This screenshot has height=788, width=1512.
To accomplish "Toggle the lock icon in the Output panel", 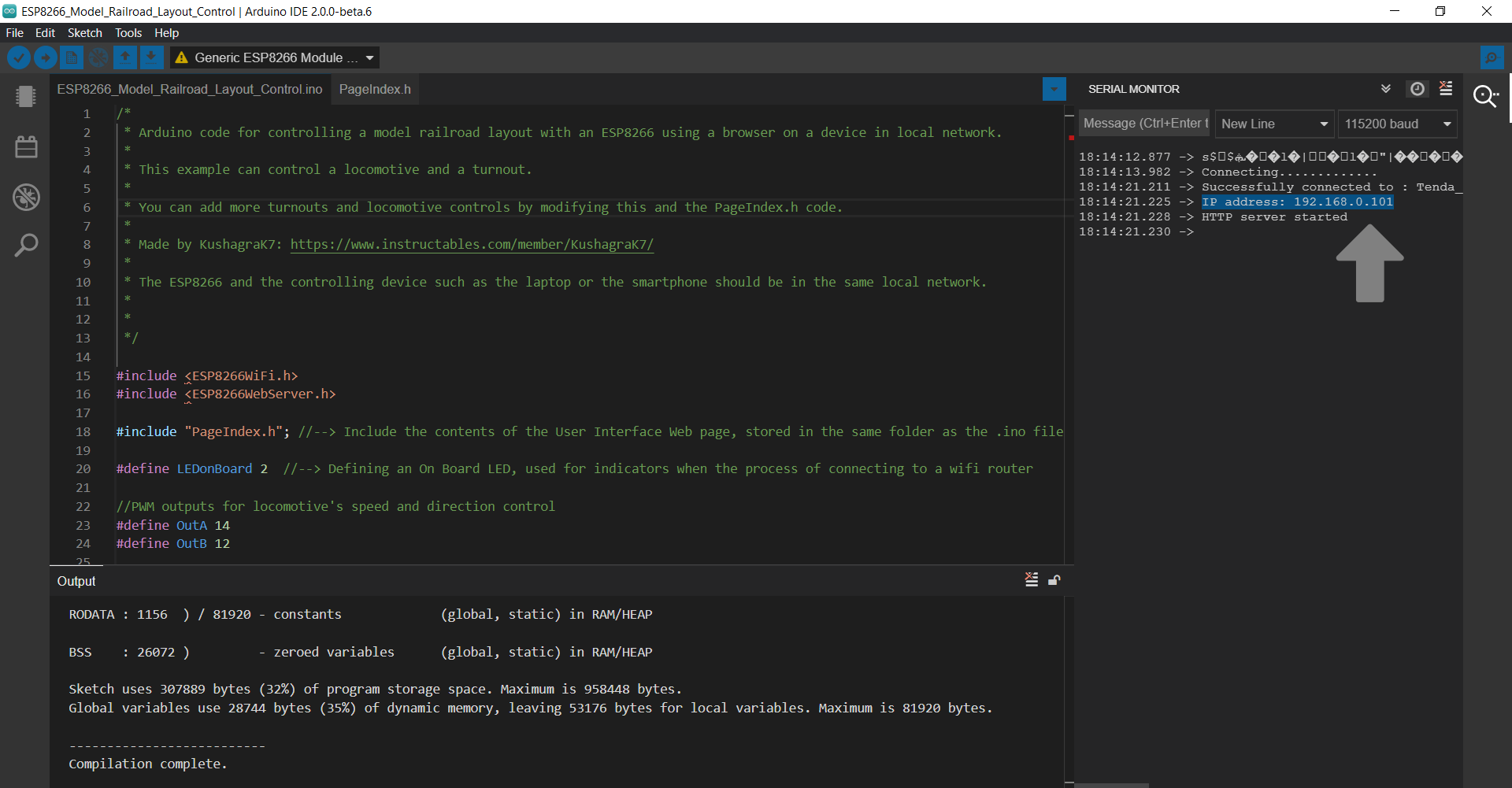I will pyautogui.click(x=1055, y=580).
